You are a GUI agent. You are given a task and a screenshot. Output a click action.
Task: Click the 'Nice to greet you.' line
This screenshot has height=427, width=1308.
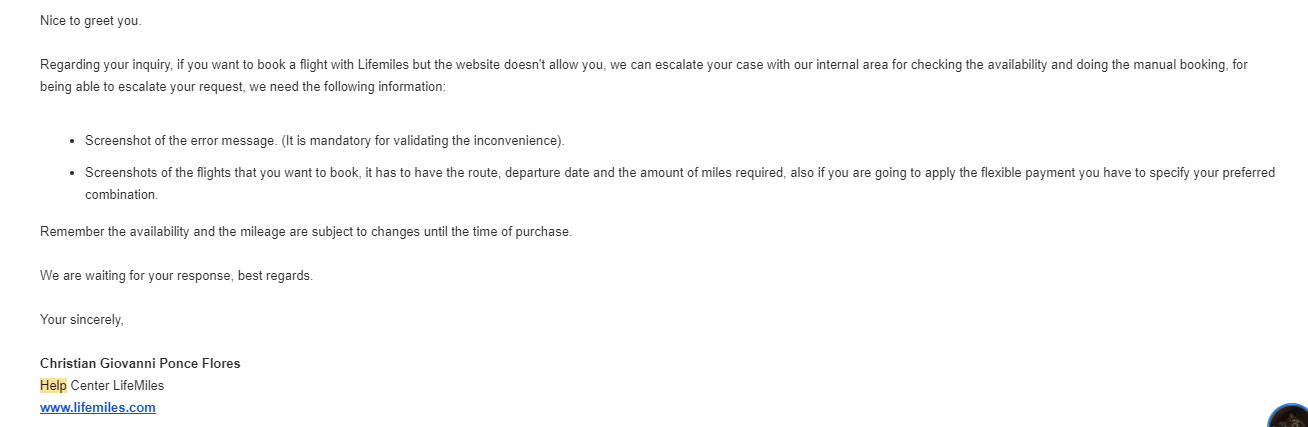(91, 20)
